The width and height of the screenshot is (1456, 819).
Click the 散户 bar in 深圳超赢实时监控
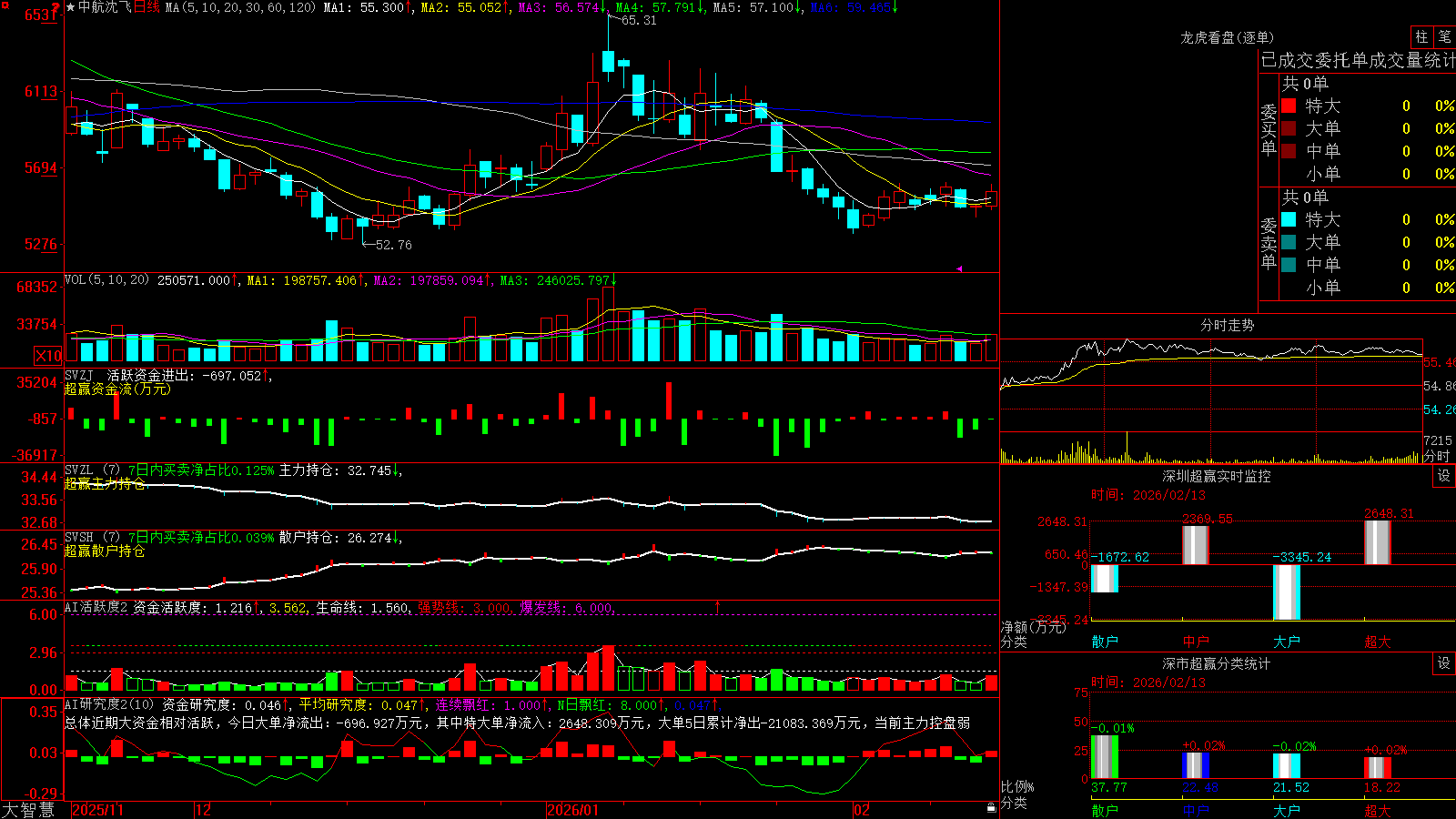tap(1105, 579)
